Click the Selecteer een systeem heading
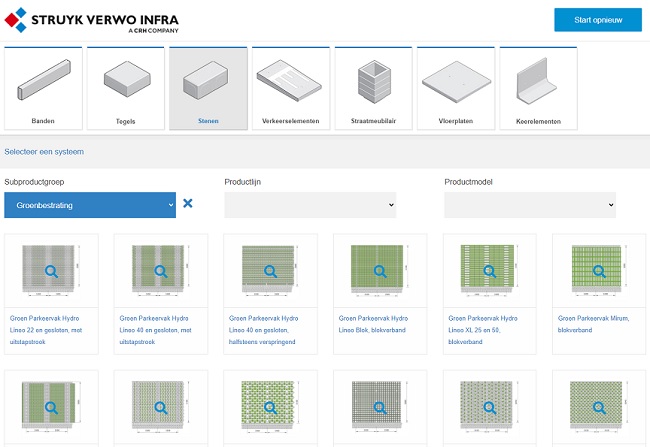650x447 pixels. [x=44, y=152]
